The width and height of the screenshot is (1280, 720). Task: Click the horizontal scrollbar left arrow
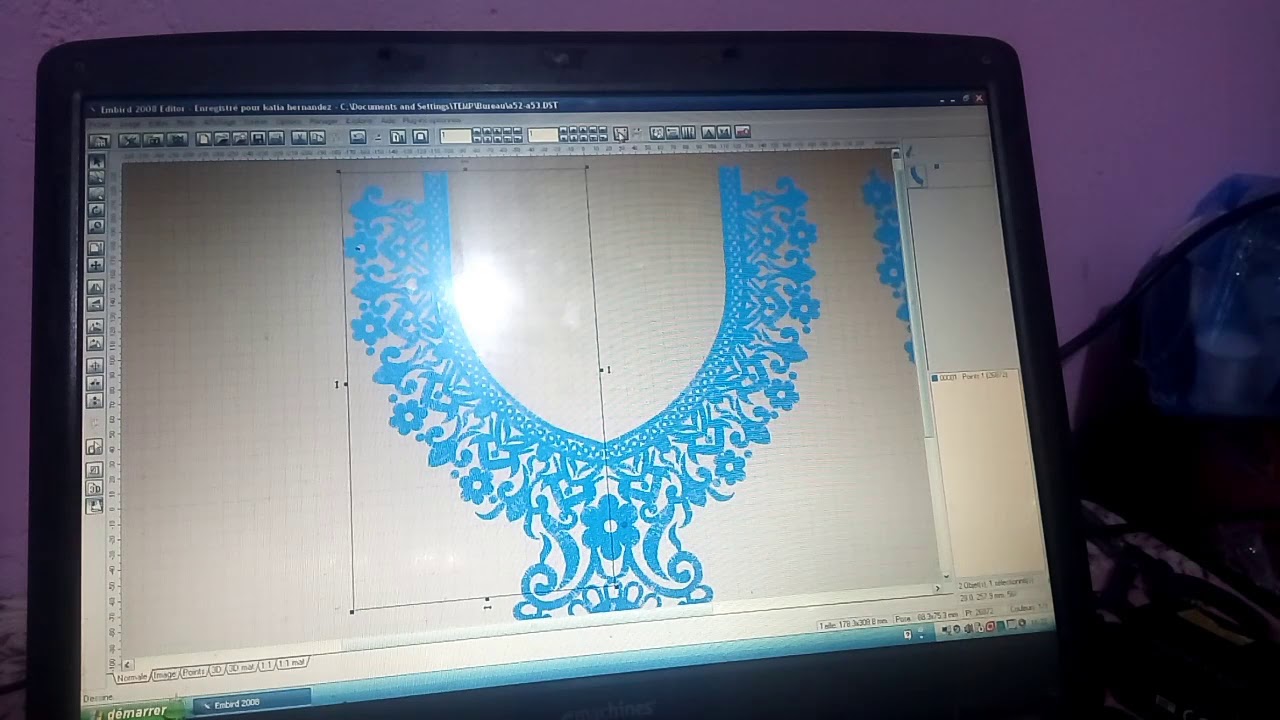pyautogui.click(x=128, y=664)
